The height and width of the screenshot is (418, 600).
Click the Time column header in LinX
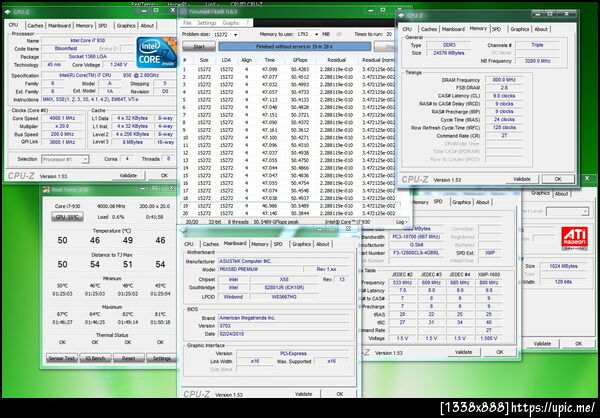pyautogui.click(x=270, y=60)
